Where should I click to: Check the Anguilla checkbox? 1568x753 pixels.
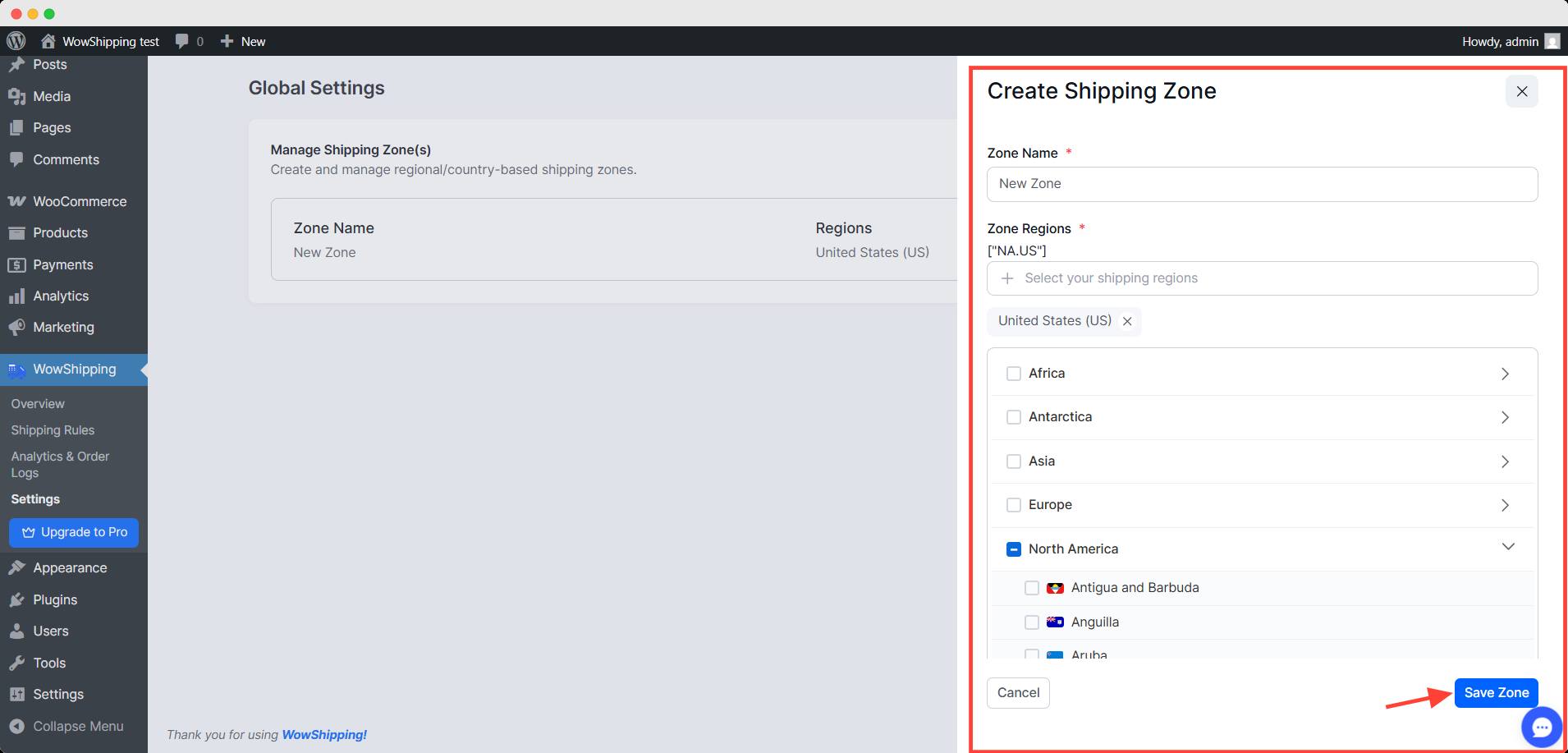tap(1032, 622)
